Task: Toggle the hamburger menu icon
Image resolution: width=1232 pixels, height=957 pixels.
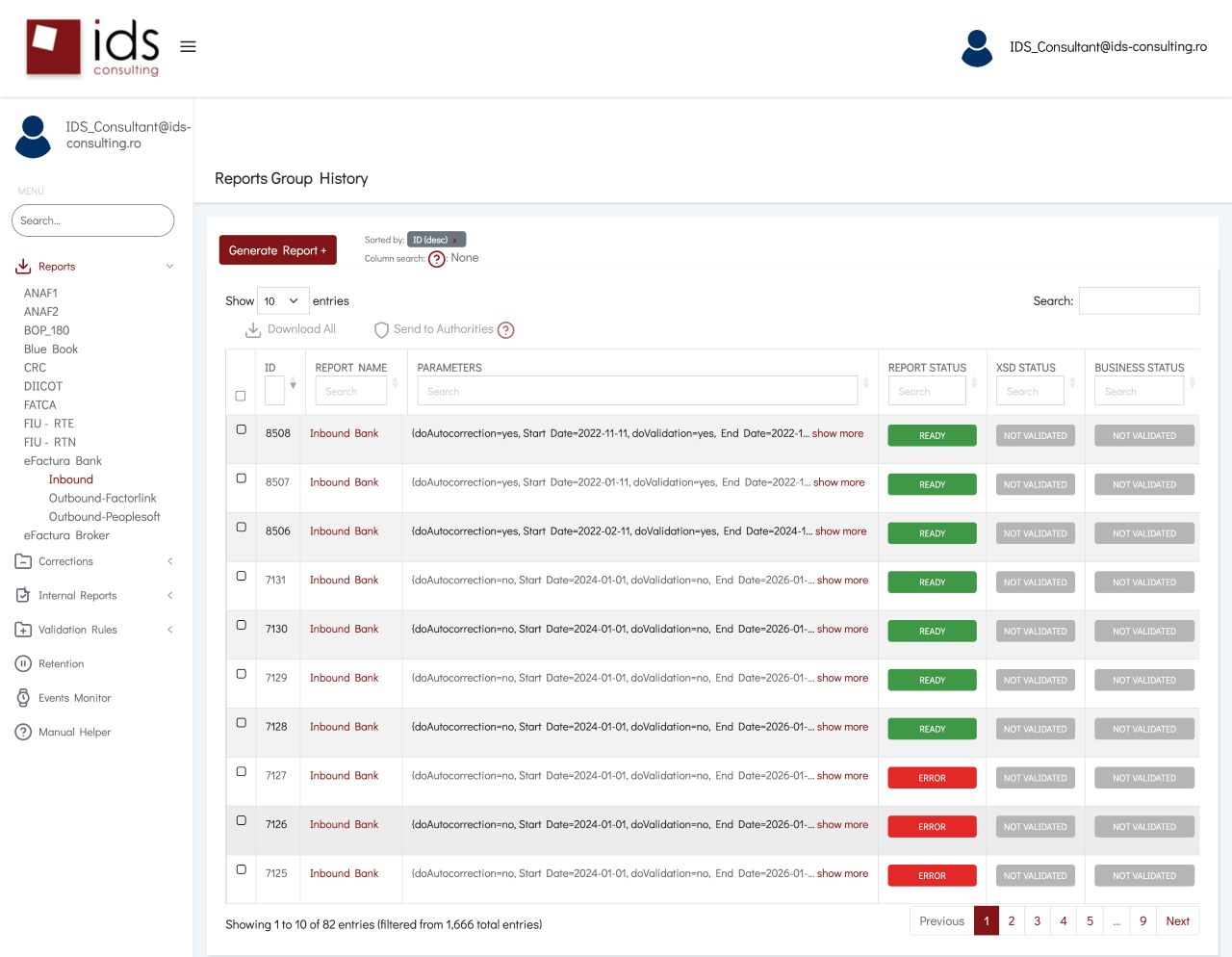Action: coord(188,46)
